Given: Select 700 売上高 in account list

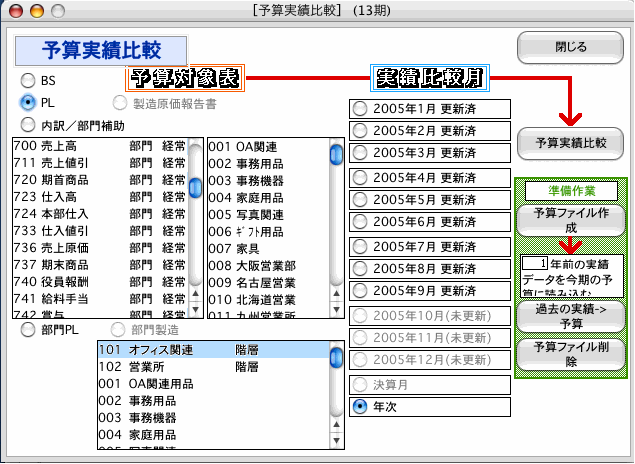Looking at the screenshot, I should (98, 146).
